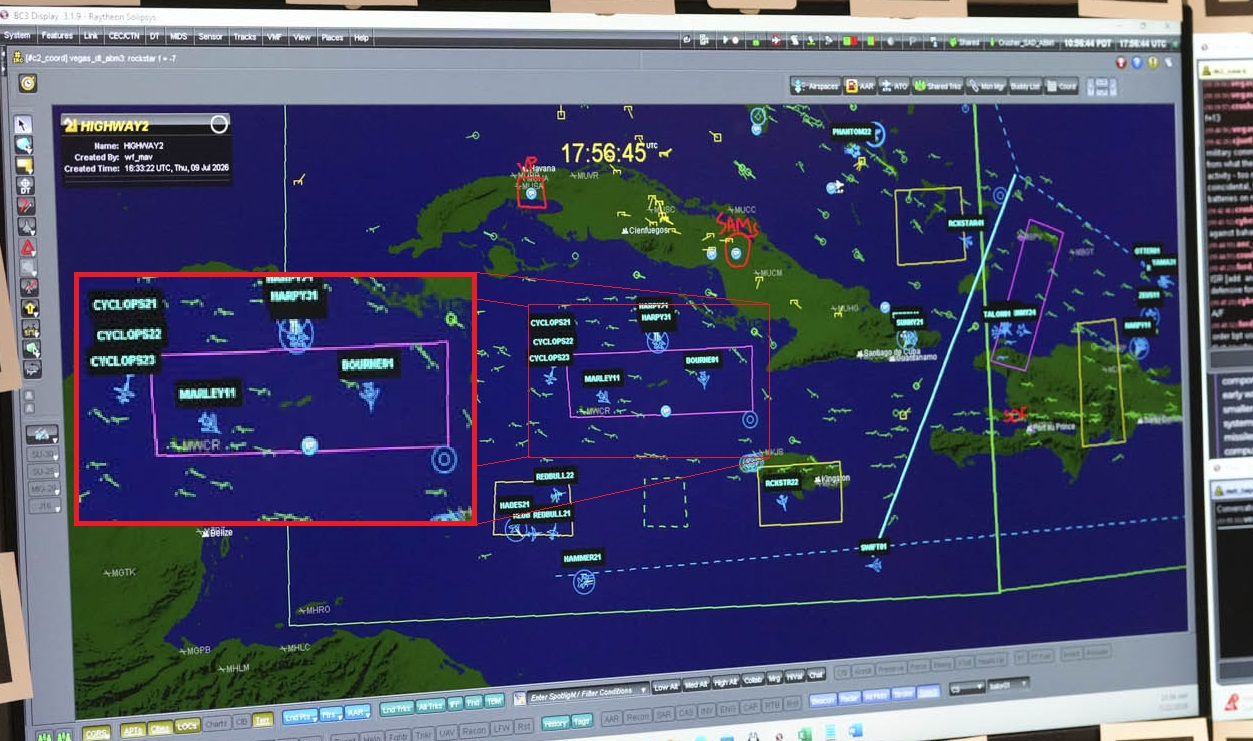
Task: Select the red triangle warning tool
Action: click(x=28, y=247)
